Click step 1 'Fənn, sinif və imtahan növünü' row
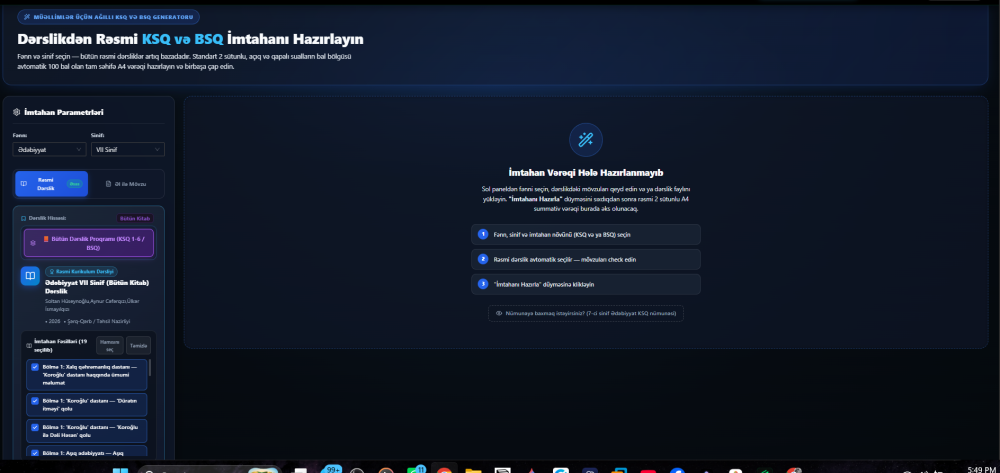Image resolution: width=1000 pixels, height=473 pixels. point(585,234)
